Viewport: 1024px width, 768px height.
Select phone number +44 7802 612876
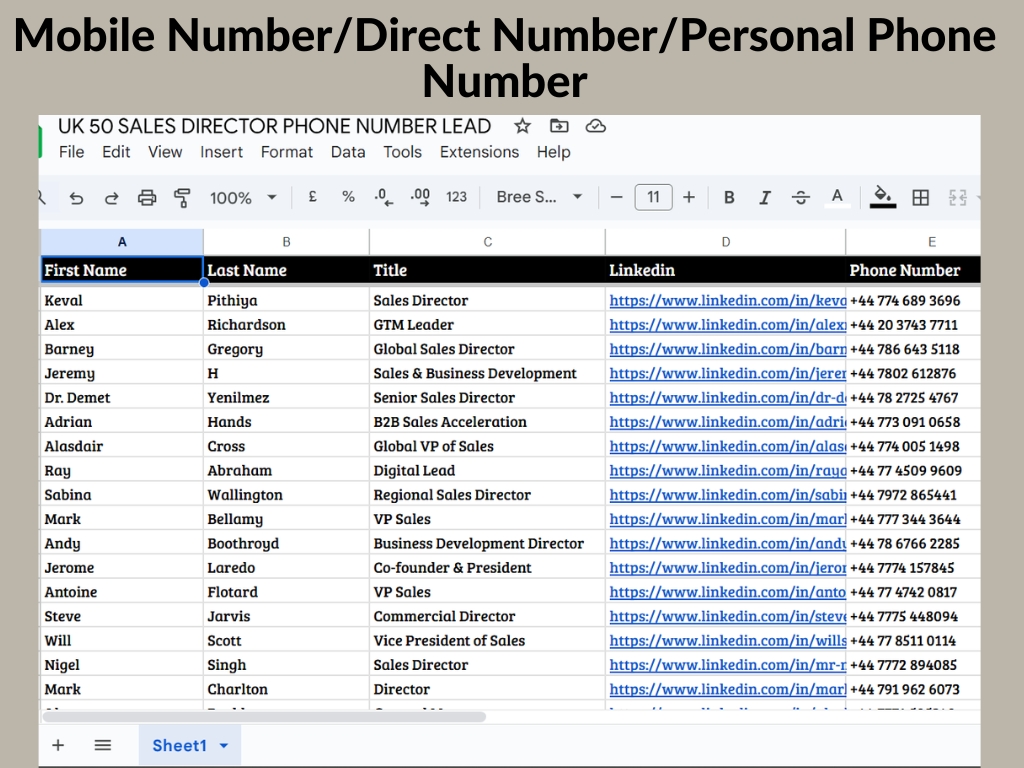click(x=913, y=374)
